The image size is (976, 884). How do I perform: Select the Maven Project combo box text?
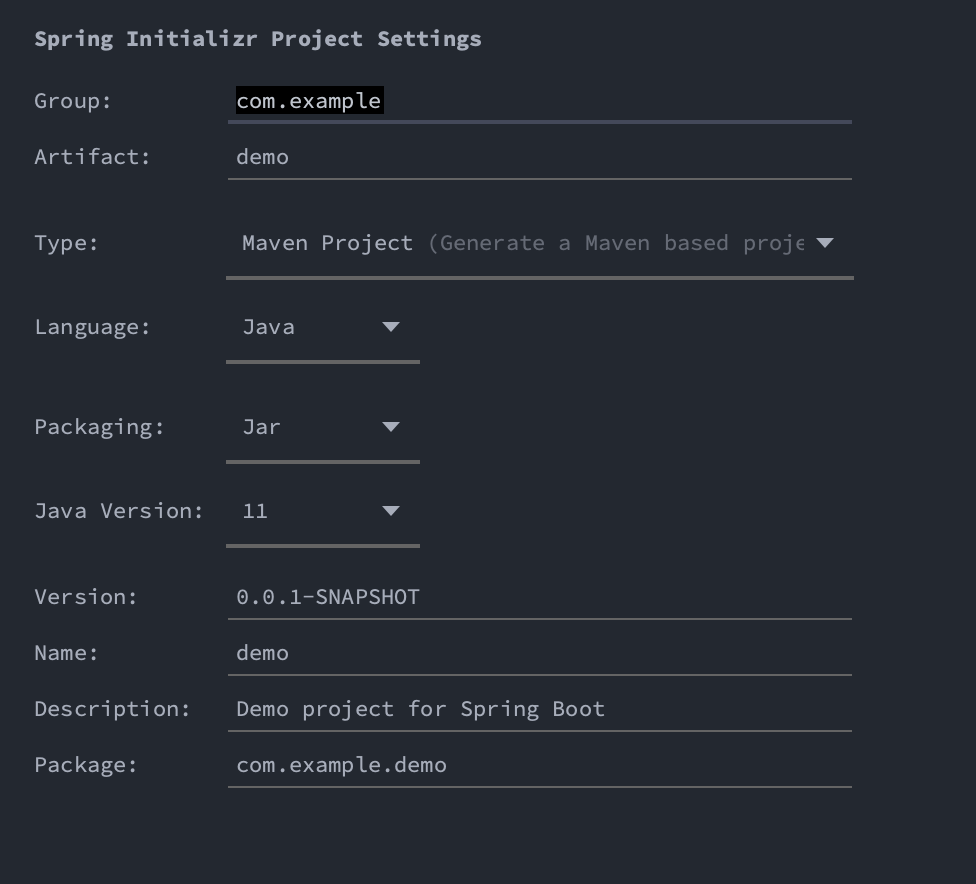523,243
